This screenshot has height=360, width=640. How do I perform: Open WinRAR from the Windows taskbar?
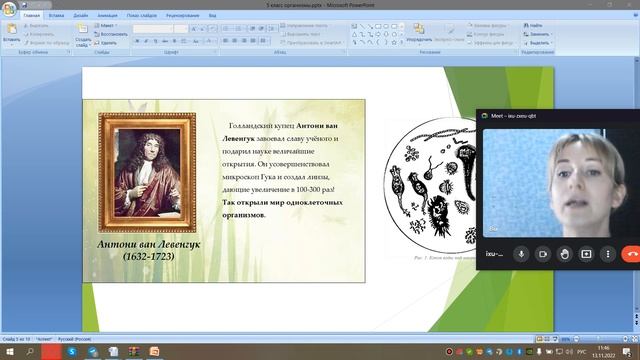pos(134,351)
